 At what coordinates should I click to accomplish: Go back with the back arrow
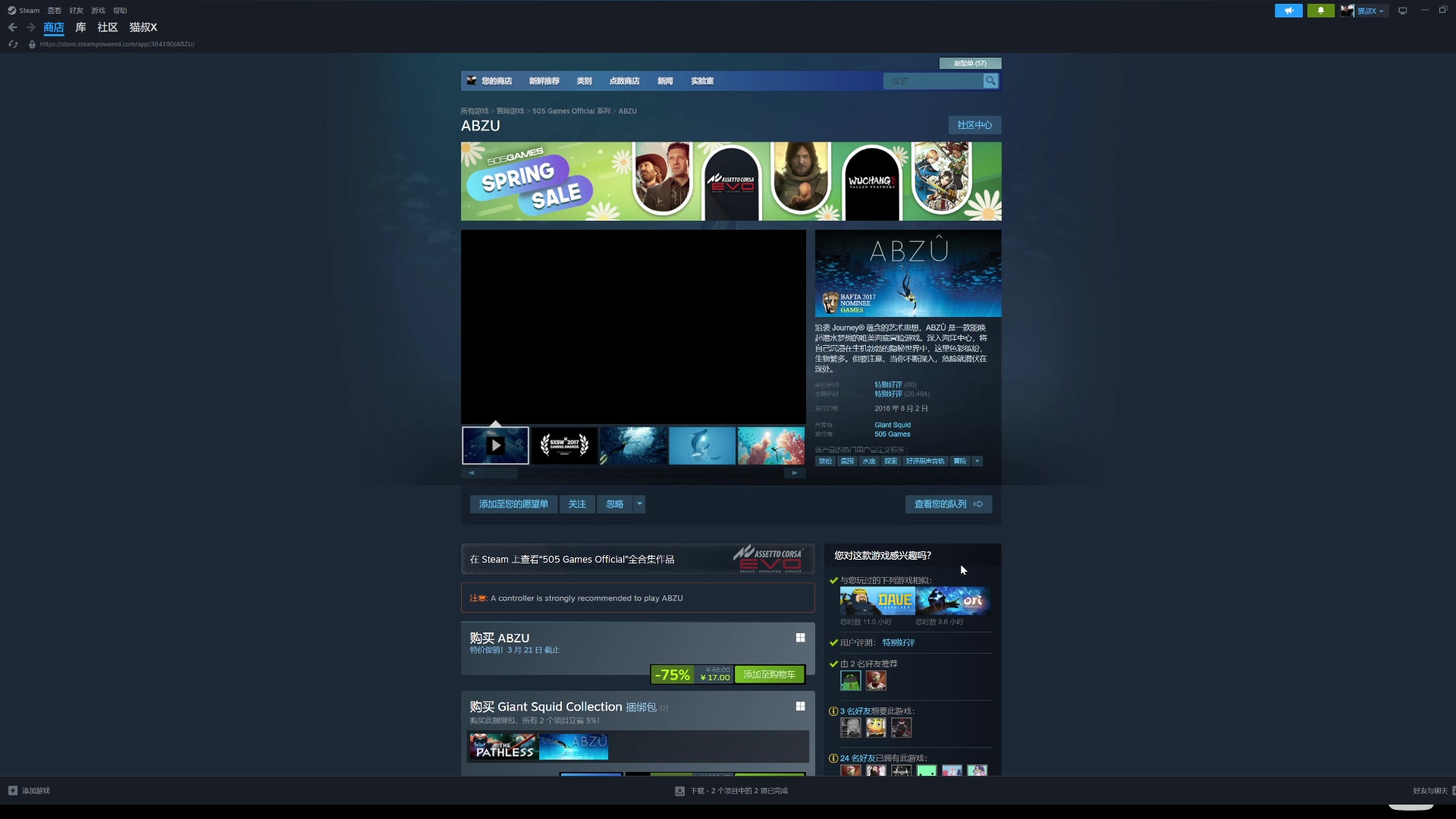[13, 27]
